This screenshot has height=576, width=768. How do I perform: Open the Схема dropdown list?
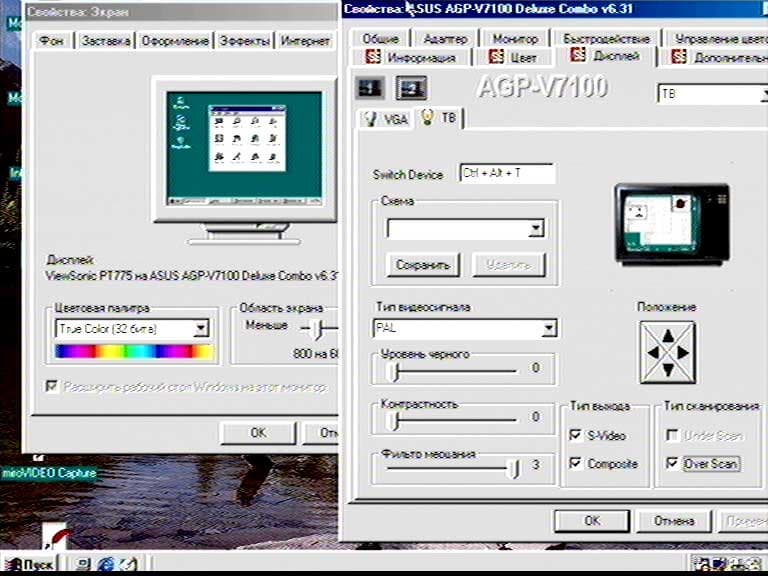pyautogui.click(x=536, y=228)
